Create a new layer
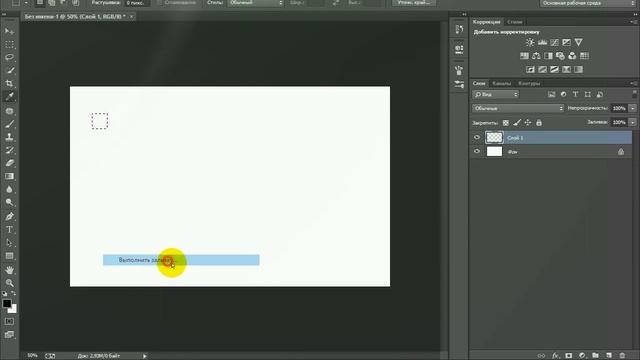Image resolution: width=640 pixels, height=360 pixels. tap(609, 356)
